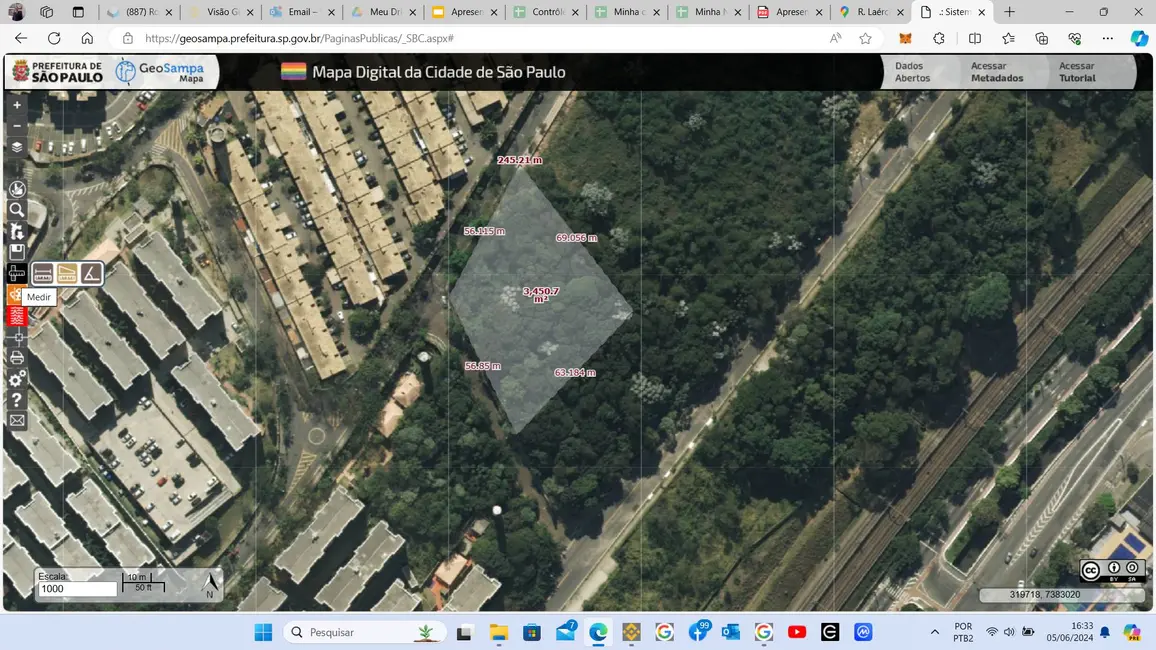Open the map settings gear
This screenshot has height=650, width=1156.
pos(16,376)
